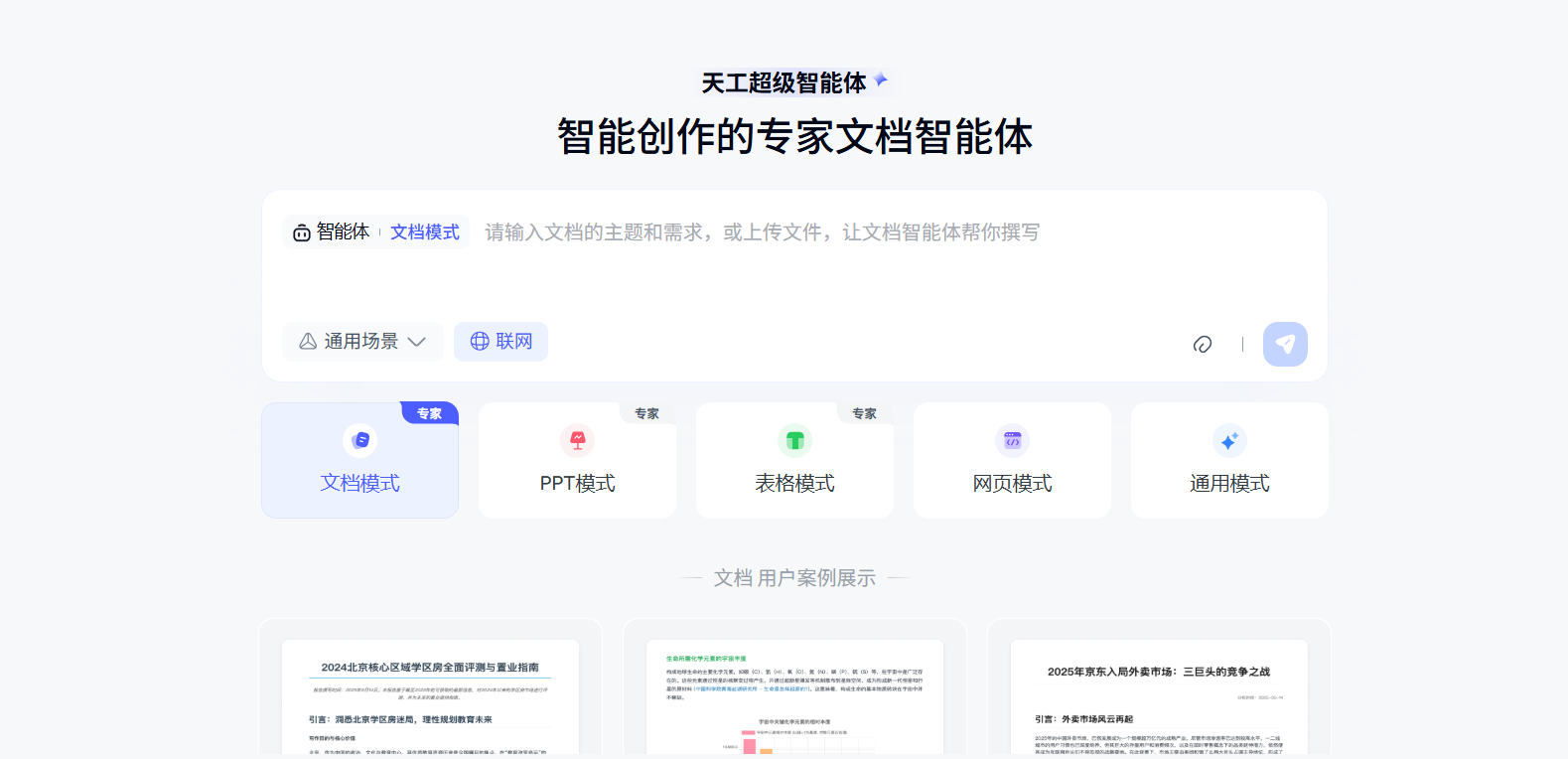Image resolution: width=1568 pixels, height=759 pixels.
Task: Open the 生命所需化学元素 case document thumbnail
Action: tap(794, 688)
